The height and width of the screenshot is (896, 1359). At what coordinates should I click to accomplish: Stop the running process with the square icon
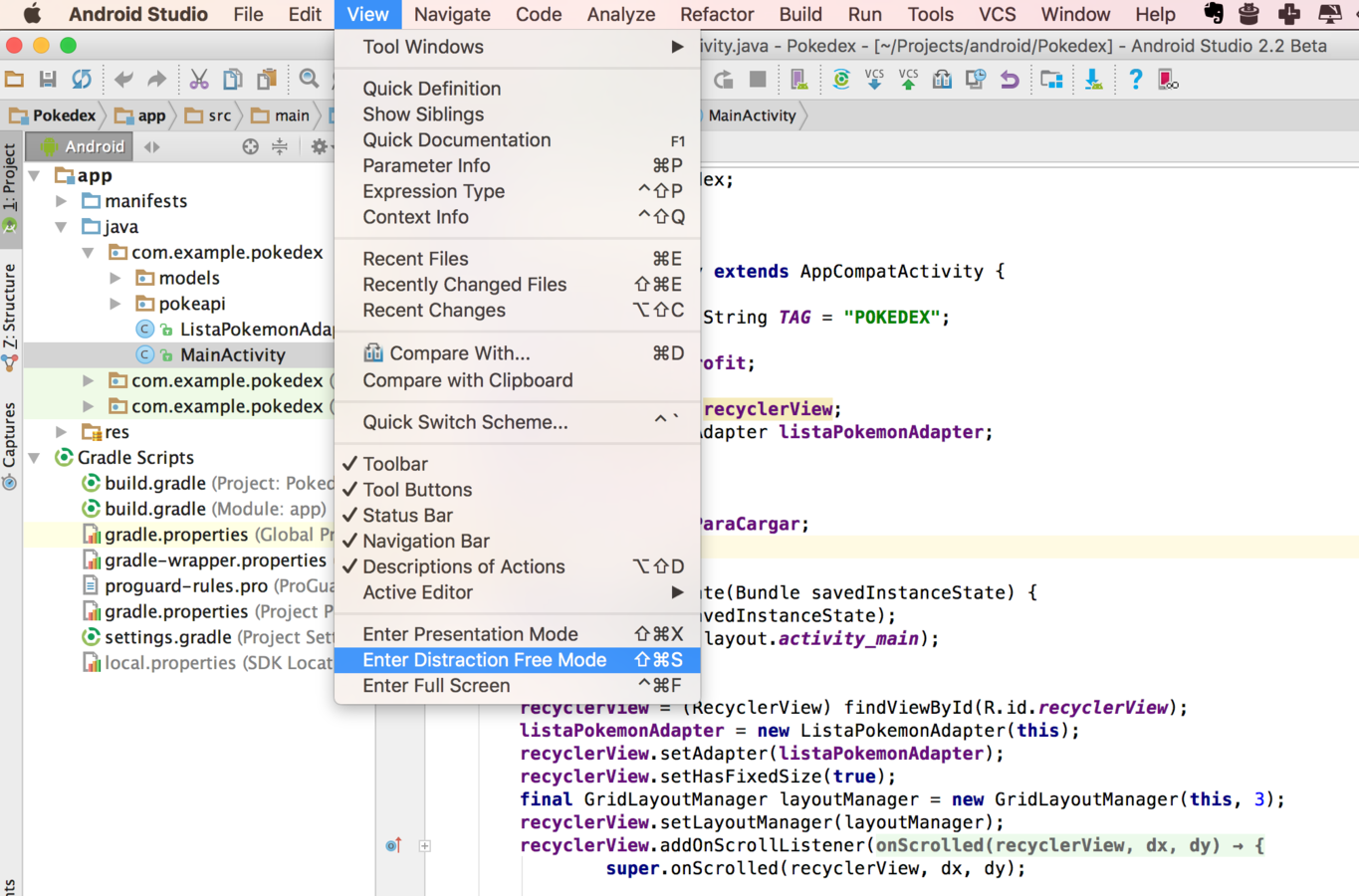[x=758, y=80]
